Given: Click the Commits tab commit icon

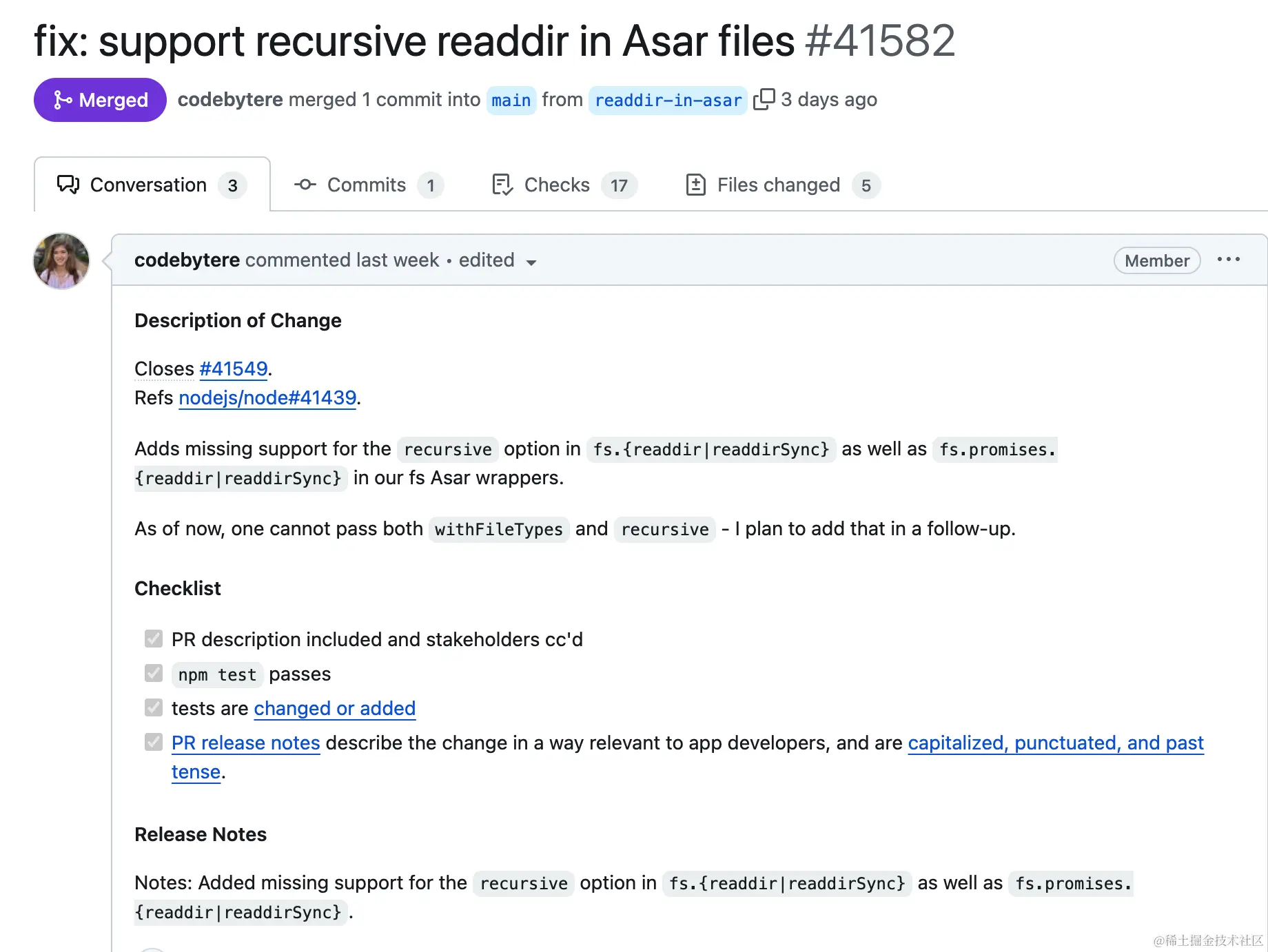Looking at the screenshot, I should coord(305,185).
